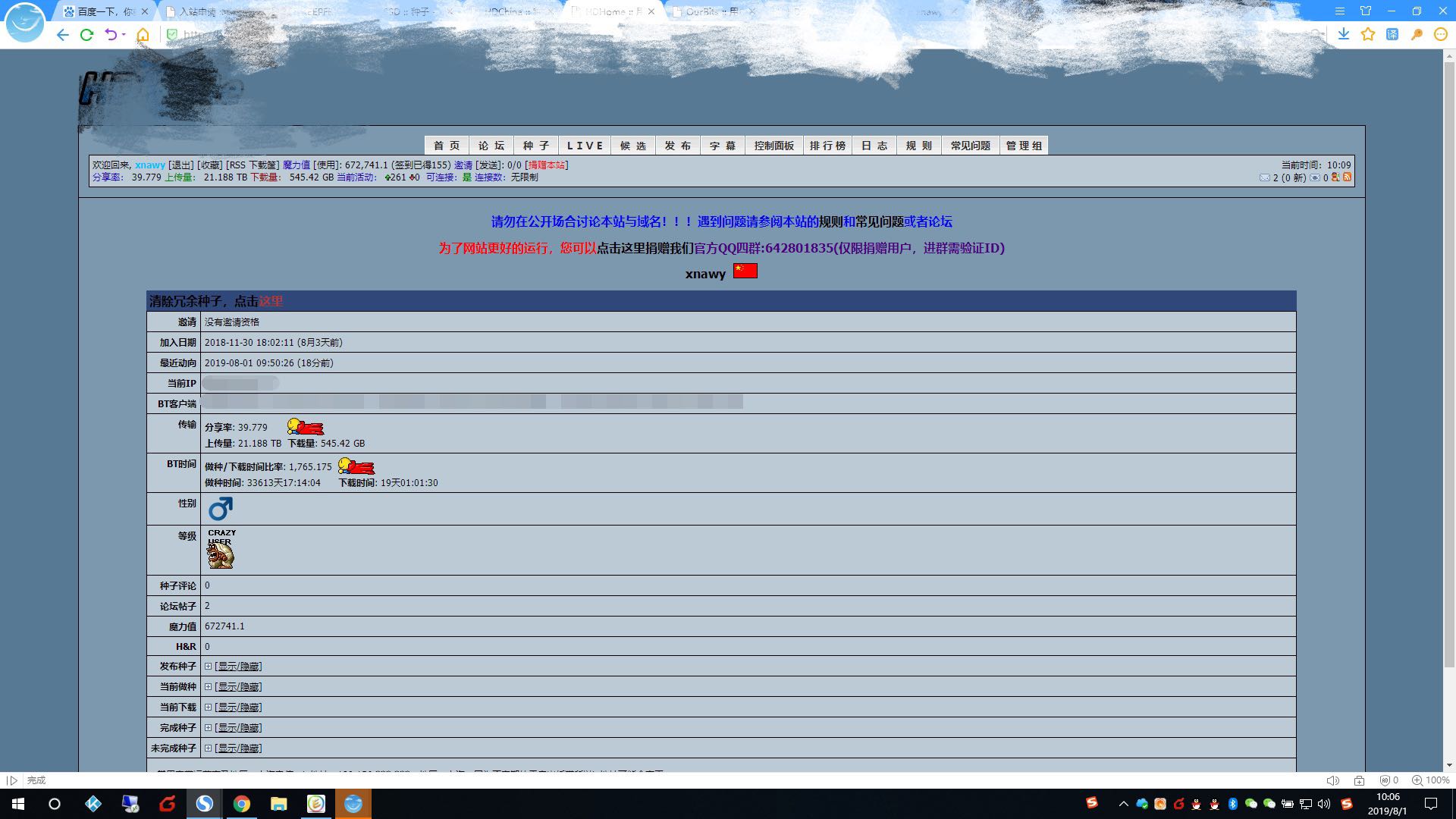Expand the 完成种子 plus box

[x=208, y=728]
